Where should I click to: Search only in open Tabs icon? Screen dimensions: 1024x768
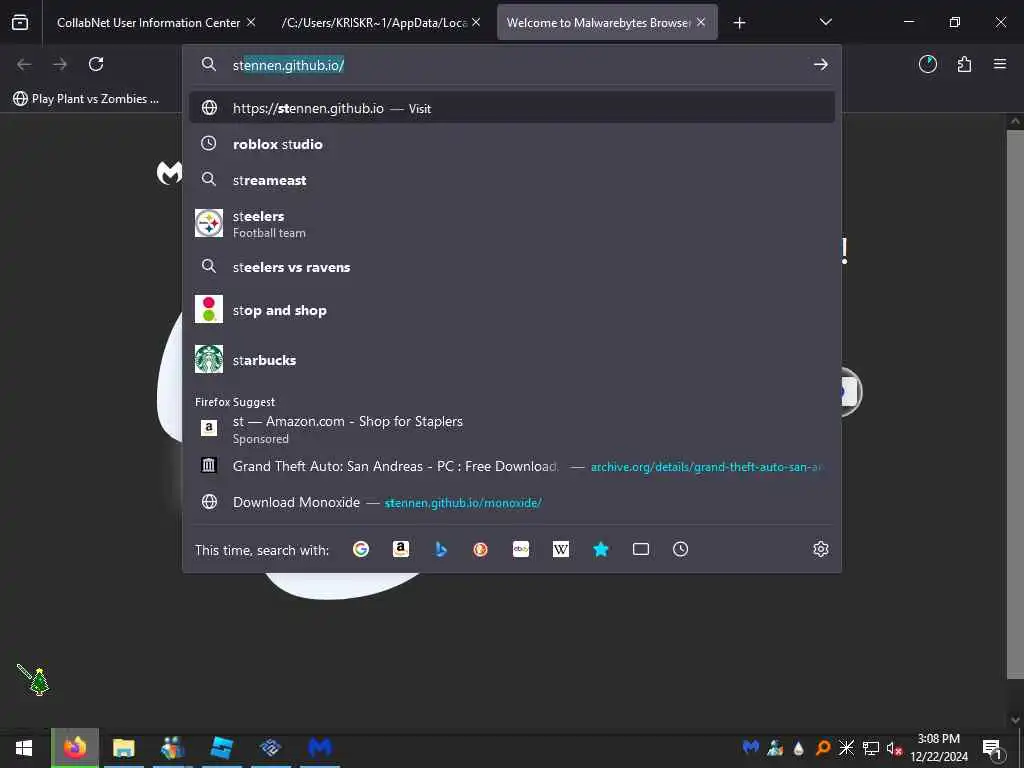pos(641,549)
